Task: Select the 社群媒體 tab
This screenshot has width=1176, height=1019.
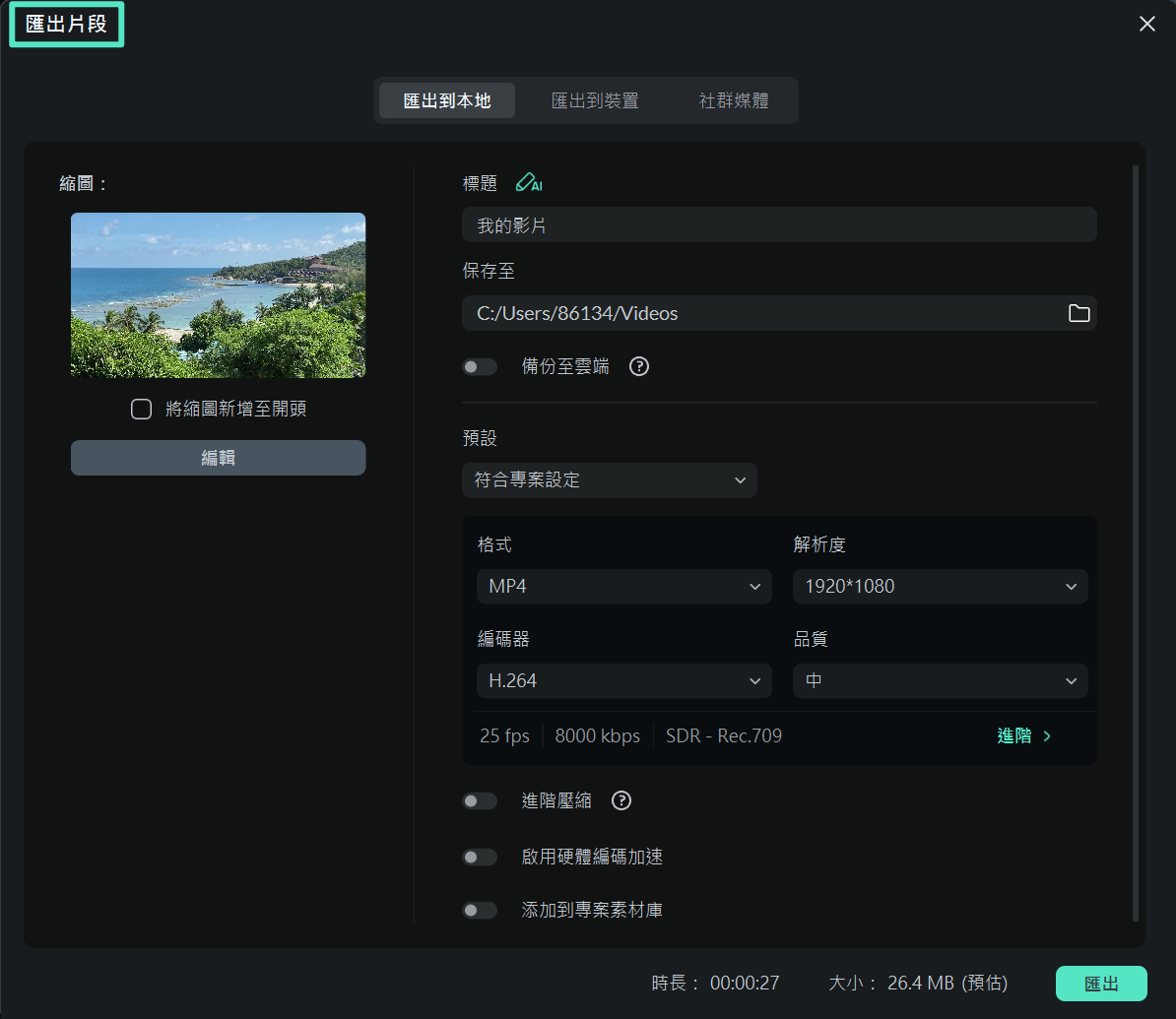Action: pyautogui.click(x=733, y=99)
